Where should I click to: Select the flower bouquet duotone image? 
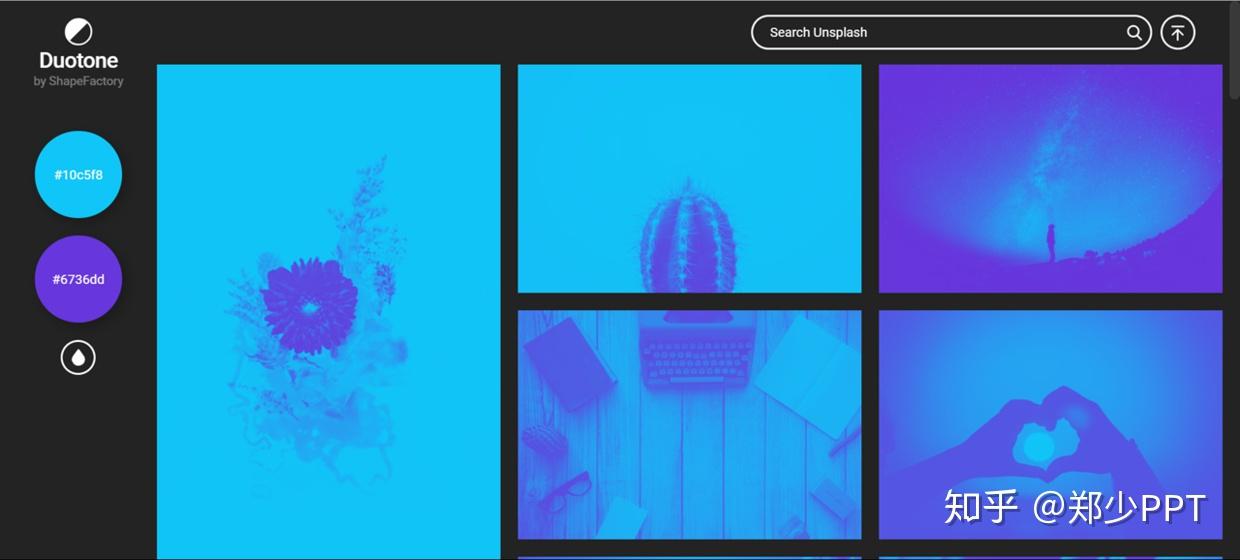[x=329, y=312]
